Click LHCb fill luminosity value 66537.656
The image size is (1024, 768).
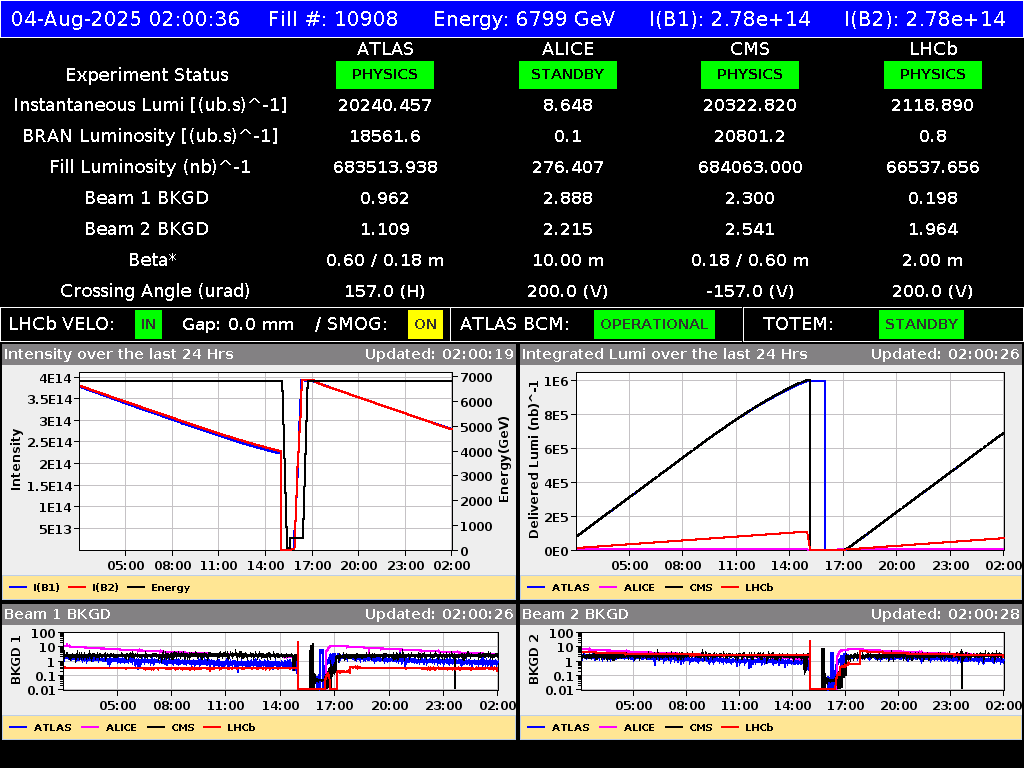click(x=933, y=167)
